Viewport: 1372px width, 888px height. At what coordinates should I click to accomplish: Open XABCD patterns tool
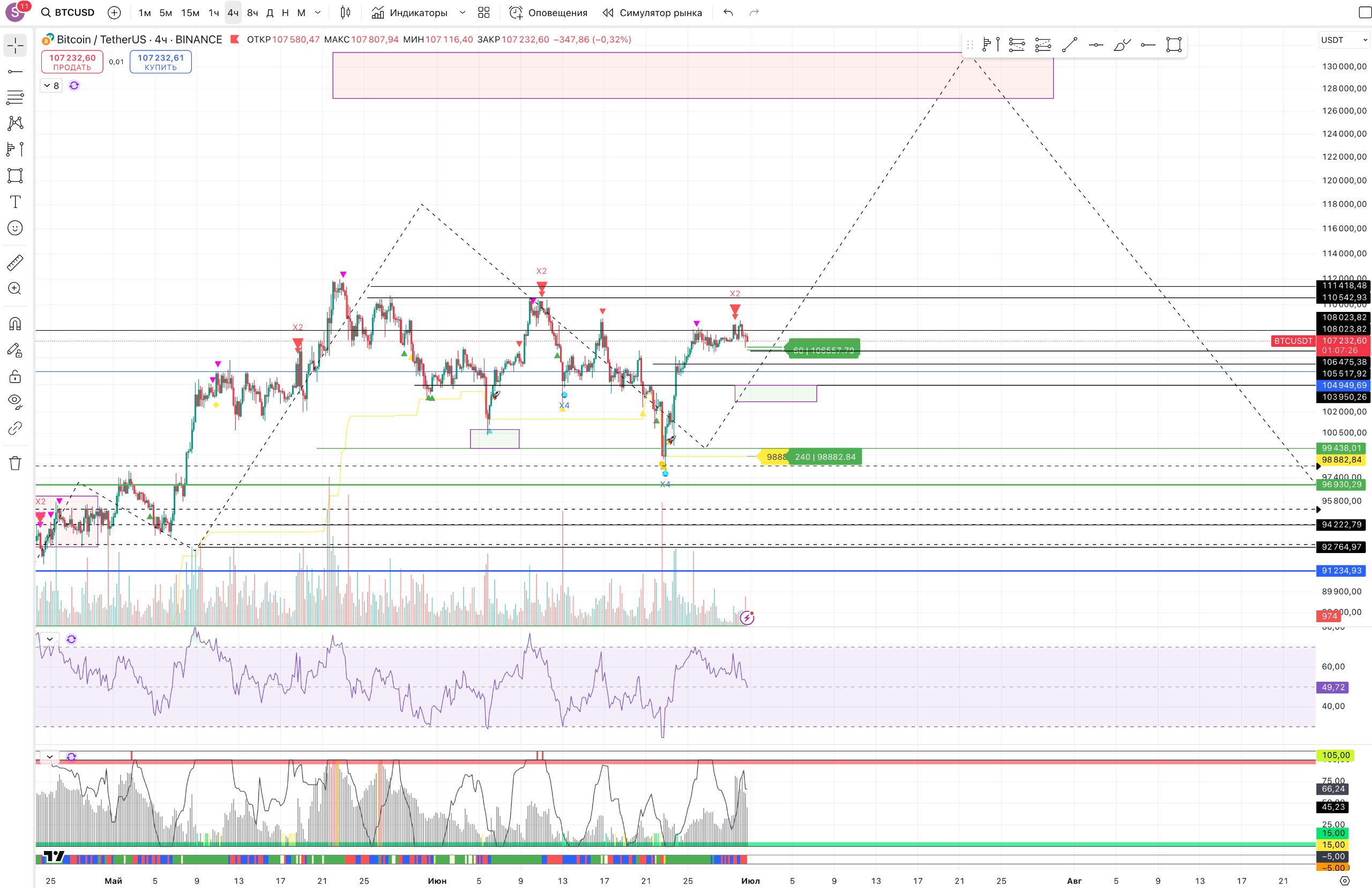tap(15, 123)
